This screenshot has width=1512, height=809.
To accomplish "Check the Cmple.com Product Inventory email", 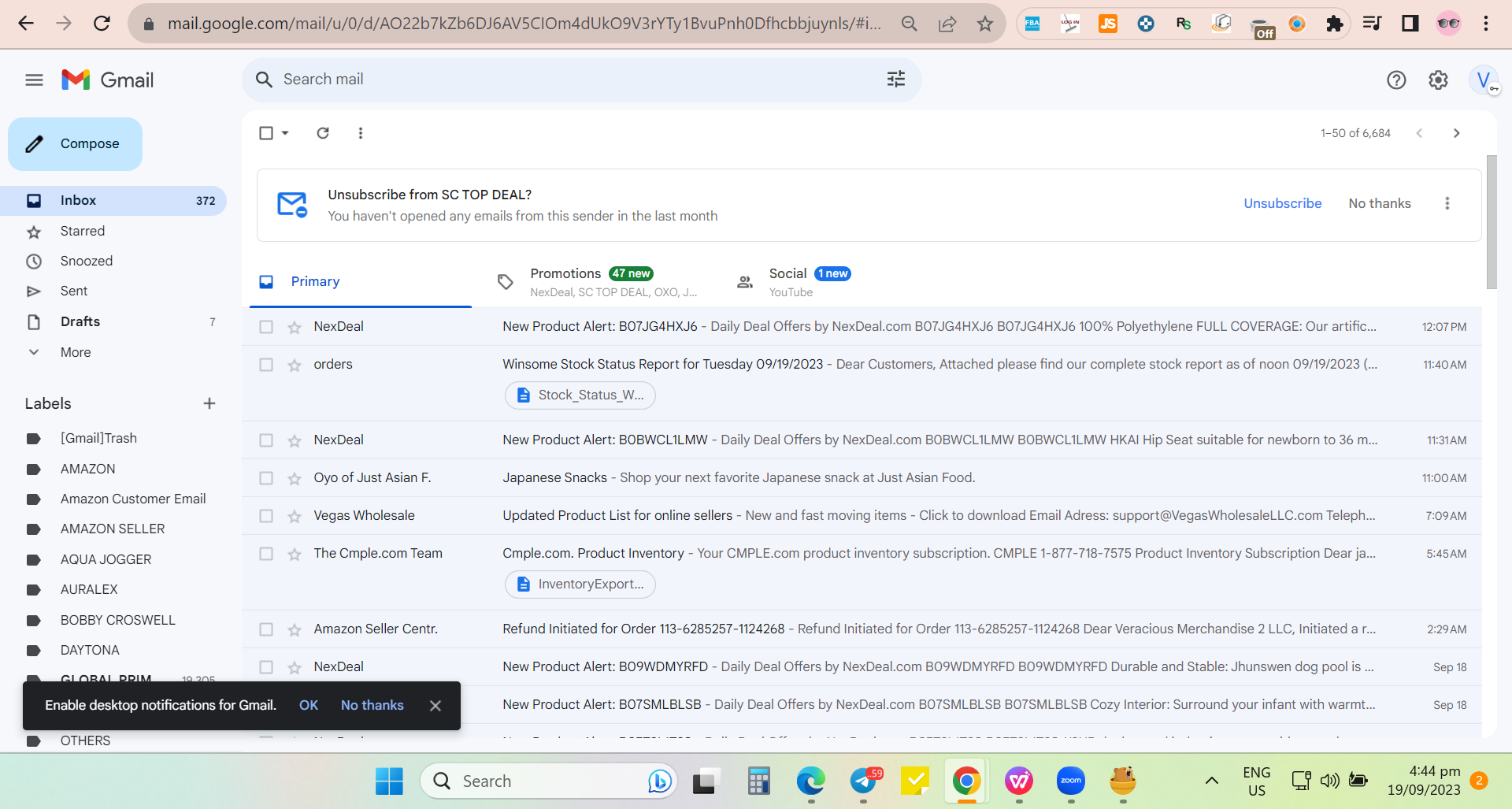I will (x=266, y=554).
